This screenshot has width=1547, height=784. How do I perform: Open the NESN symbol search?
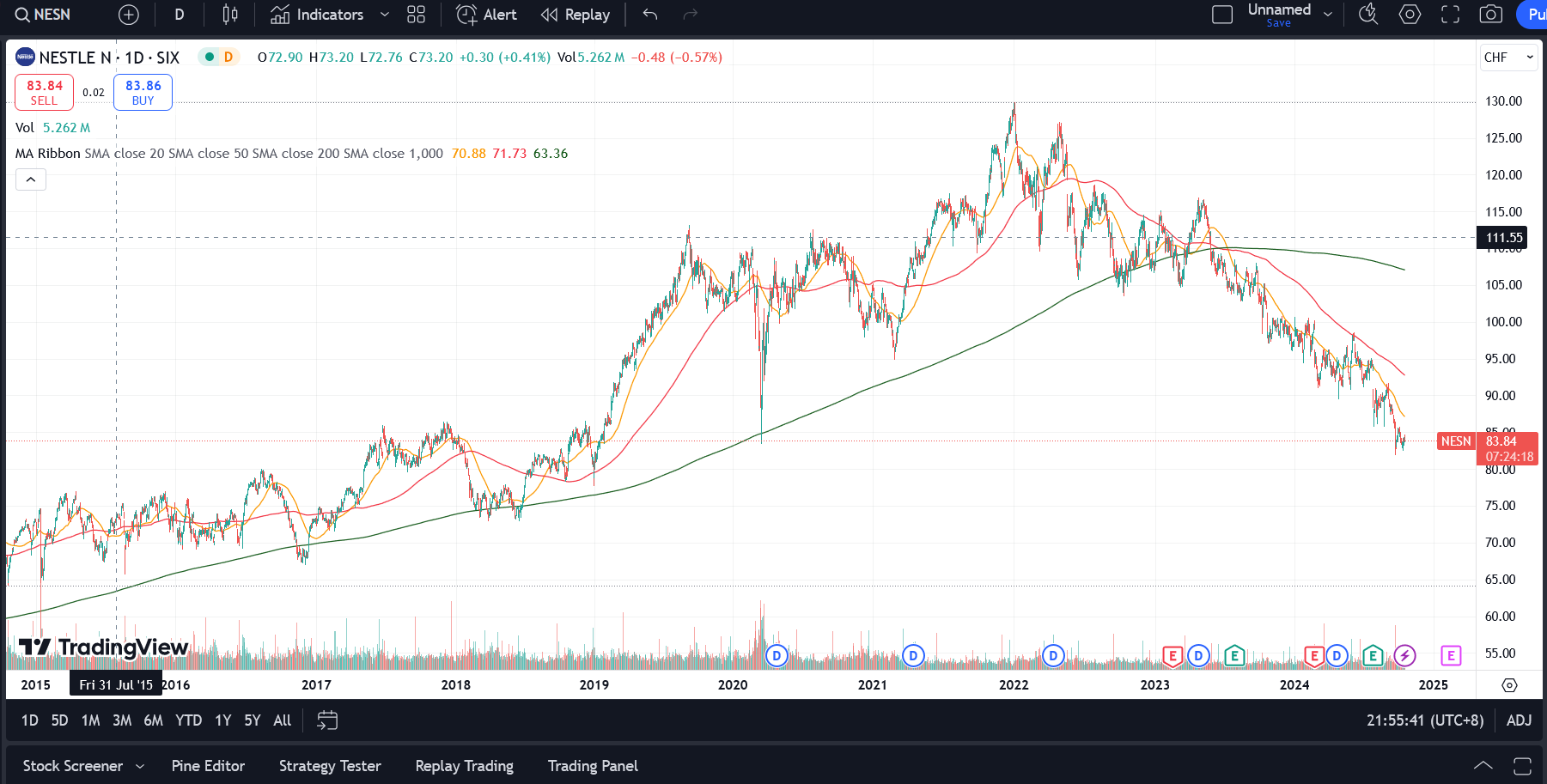click(43, 15)
